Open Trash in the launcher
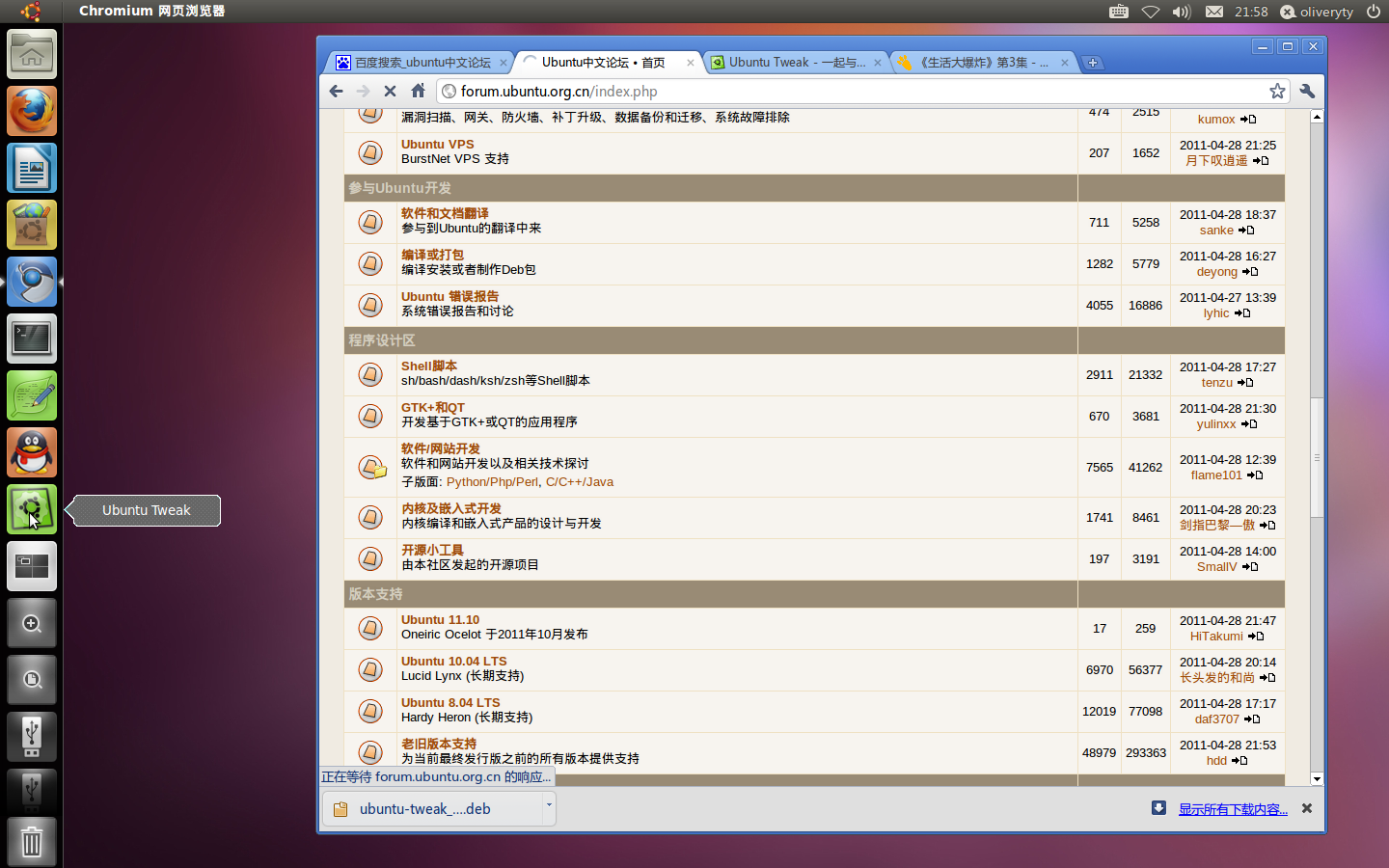 click(x=32, y=842)
